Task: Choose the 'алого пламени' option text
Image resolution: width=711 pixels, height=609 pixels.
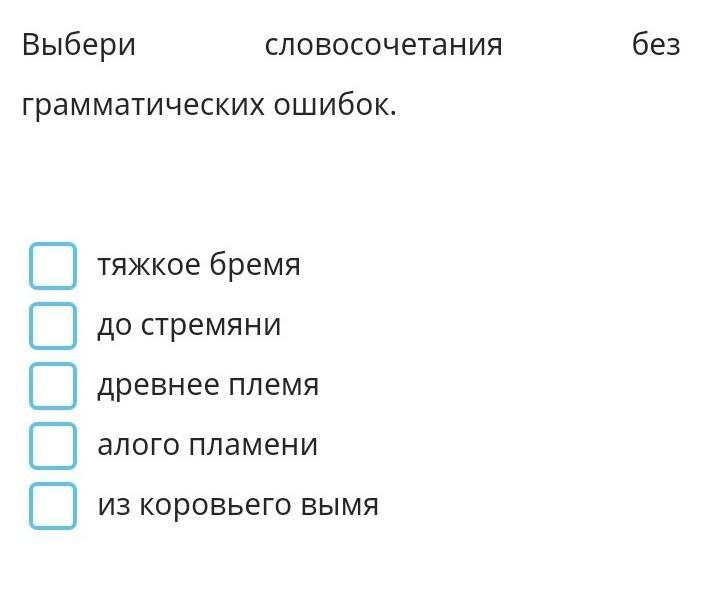Action: click(x=208, y=445)
